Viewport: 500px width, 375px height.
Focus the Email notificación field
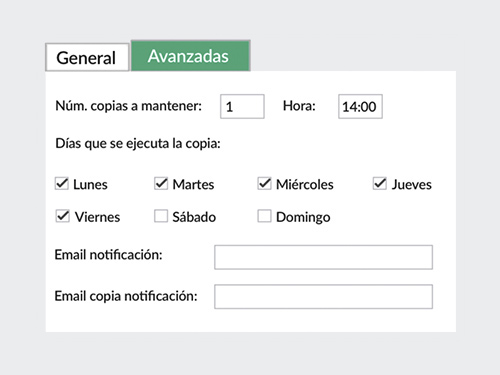point(324,257)
